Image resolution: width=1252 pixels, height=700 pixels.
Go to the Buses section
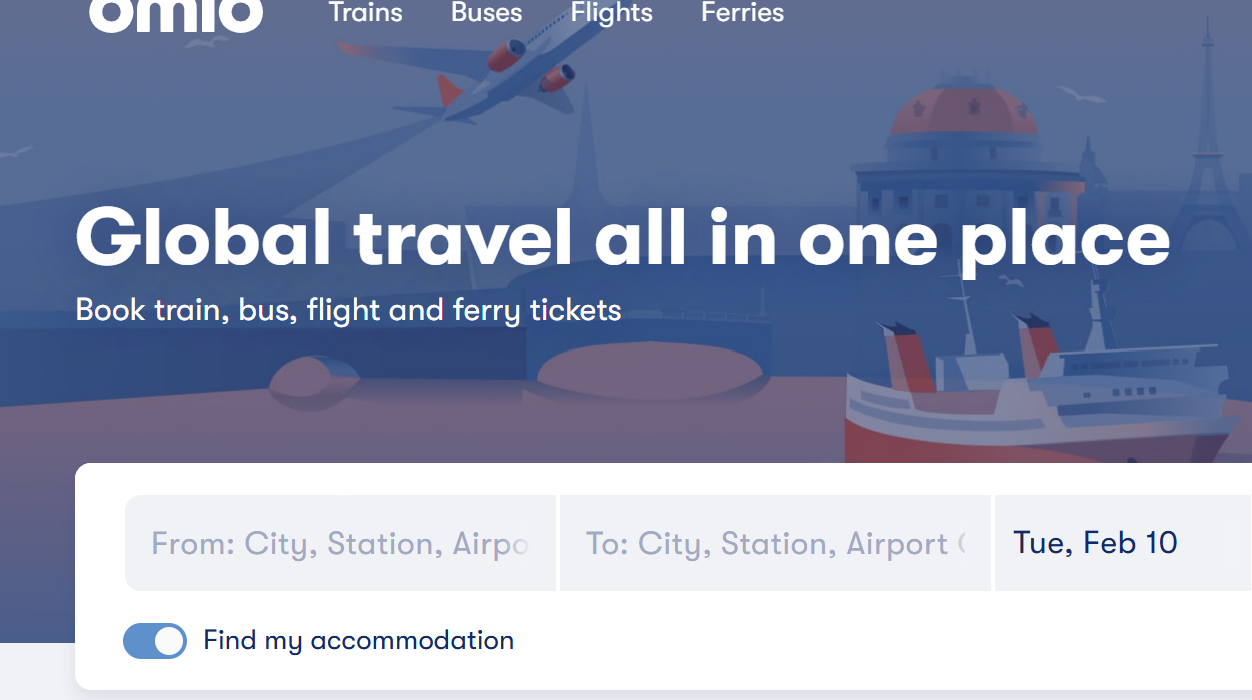(x=486, y=13)
